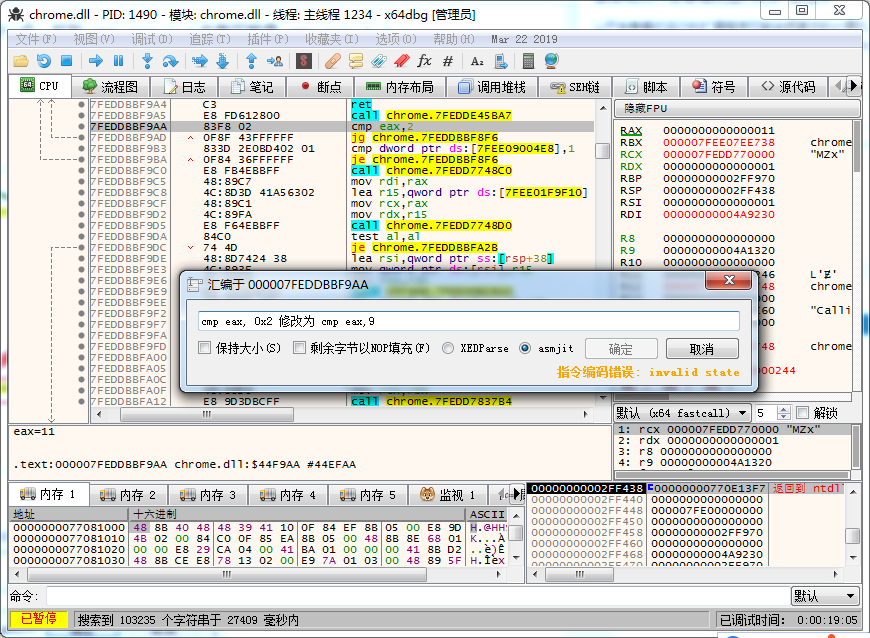Switch to the 断点 tab

(x=321, y=87)
